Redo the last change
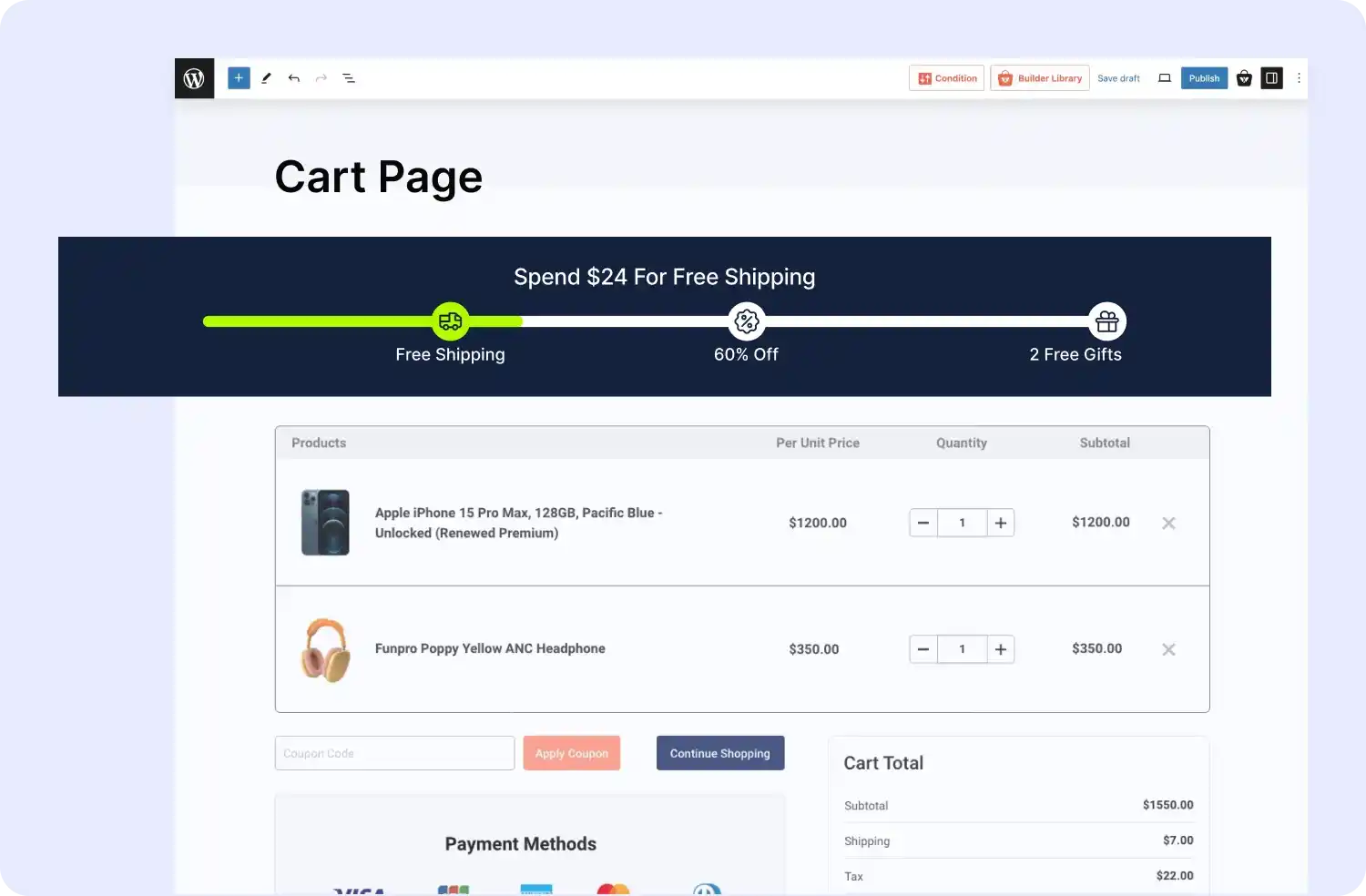This screenshot has height=896, width=1366. point(321,77)
